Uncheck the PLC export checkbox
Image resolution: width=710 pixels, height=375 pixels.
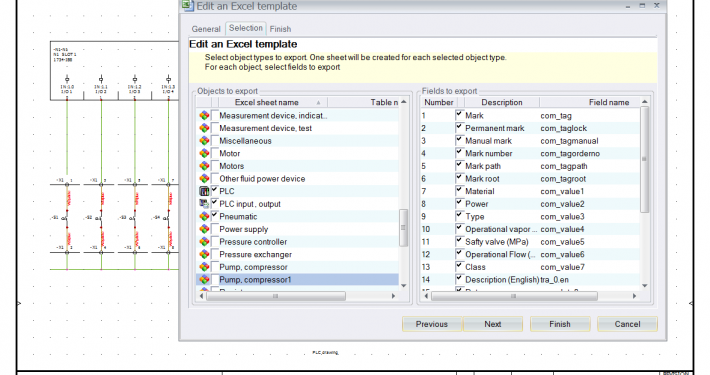click(x=215, y=191)
